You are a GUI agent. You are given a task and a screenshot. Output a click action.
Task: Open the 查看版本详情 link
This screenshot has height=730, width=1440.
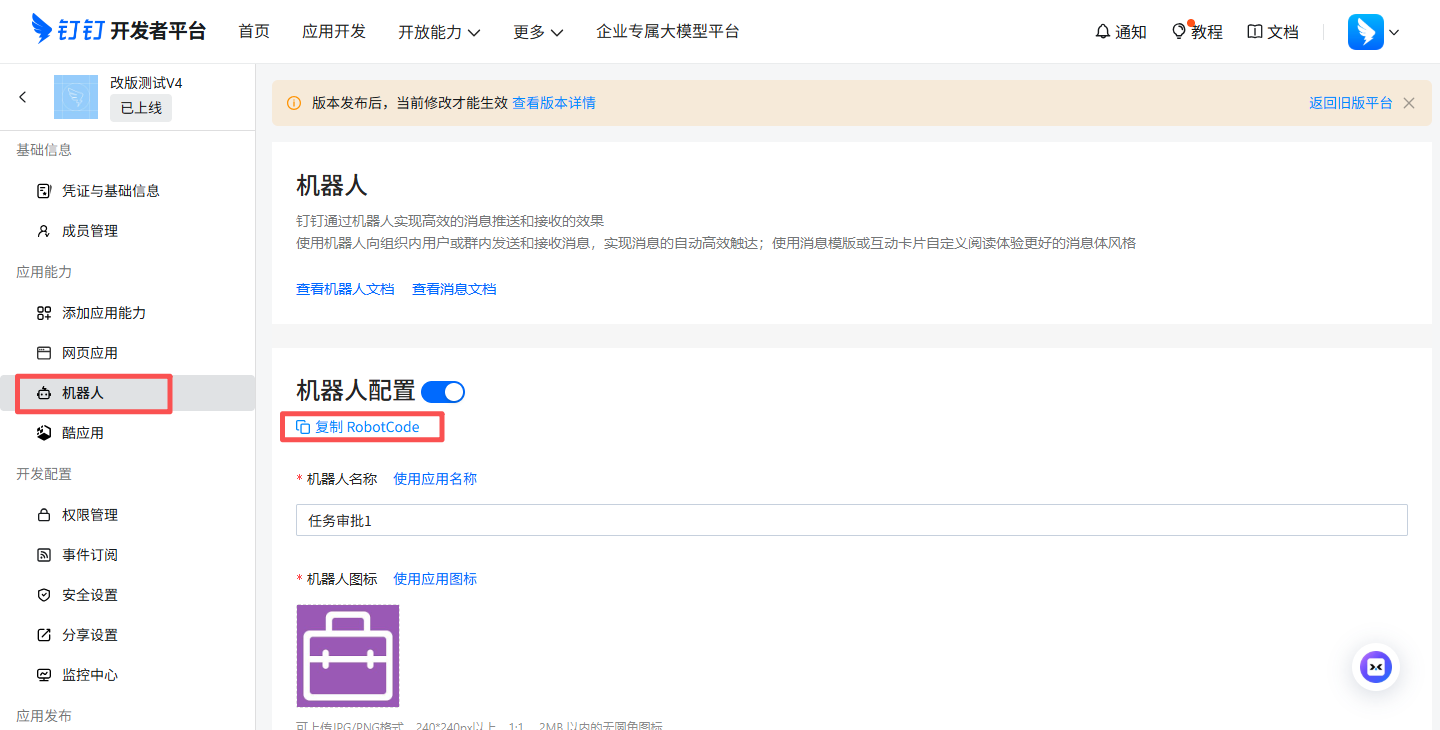tap(554, 103)
